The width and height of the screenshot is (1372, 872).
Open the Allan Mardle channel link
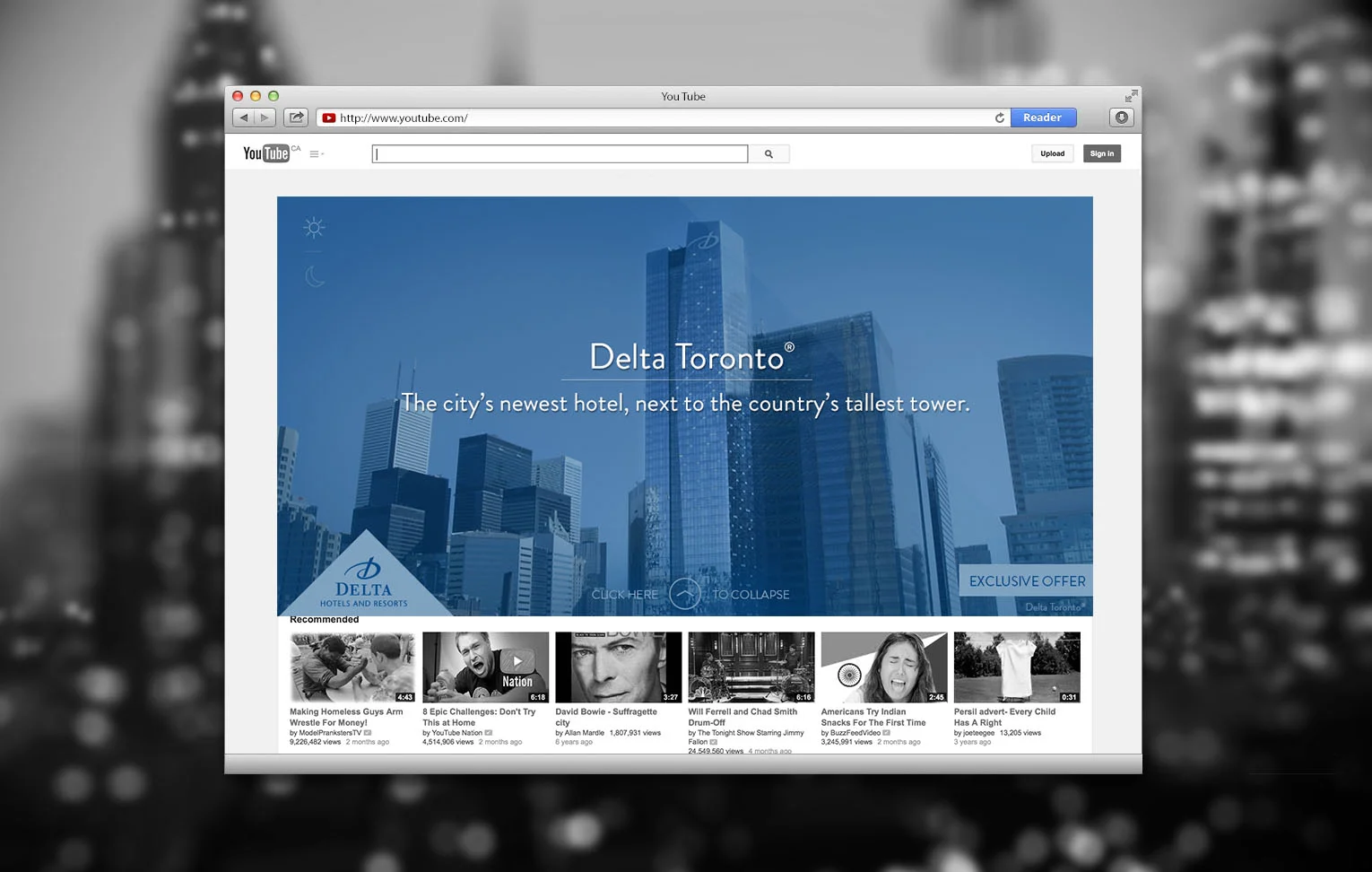(585, 733)
